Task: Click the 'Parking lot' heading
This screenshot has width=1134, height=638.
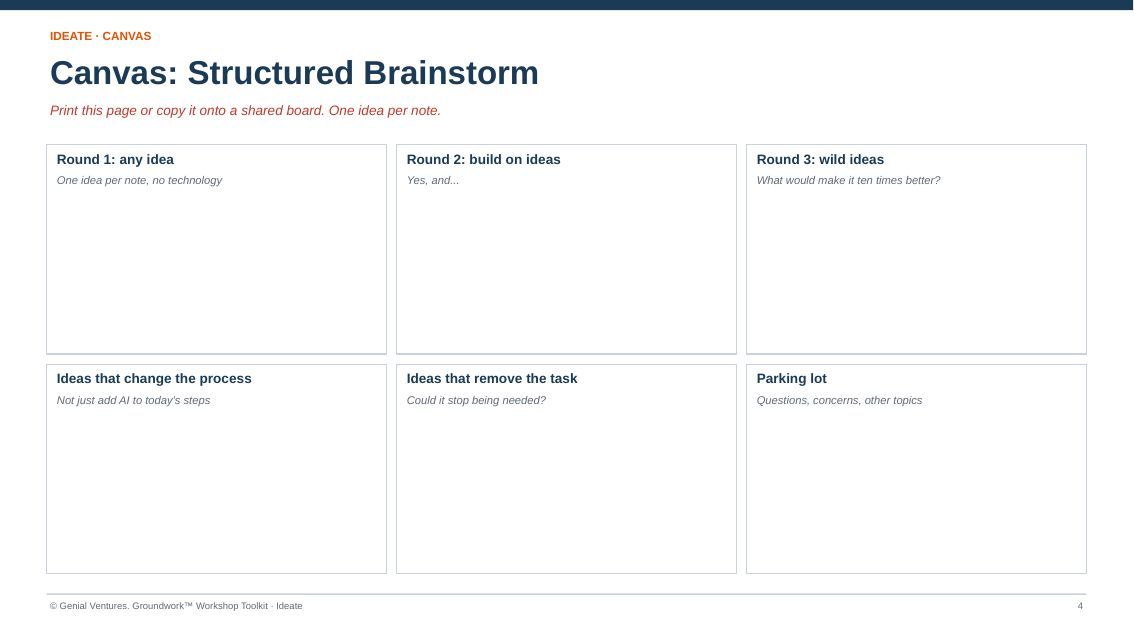Action: coord(791,378)
